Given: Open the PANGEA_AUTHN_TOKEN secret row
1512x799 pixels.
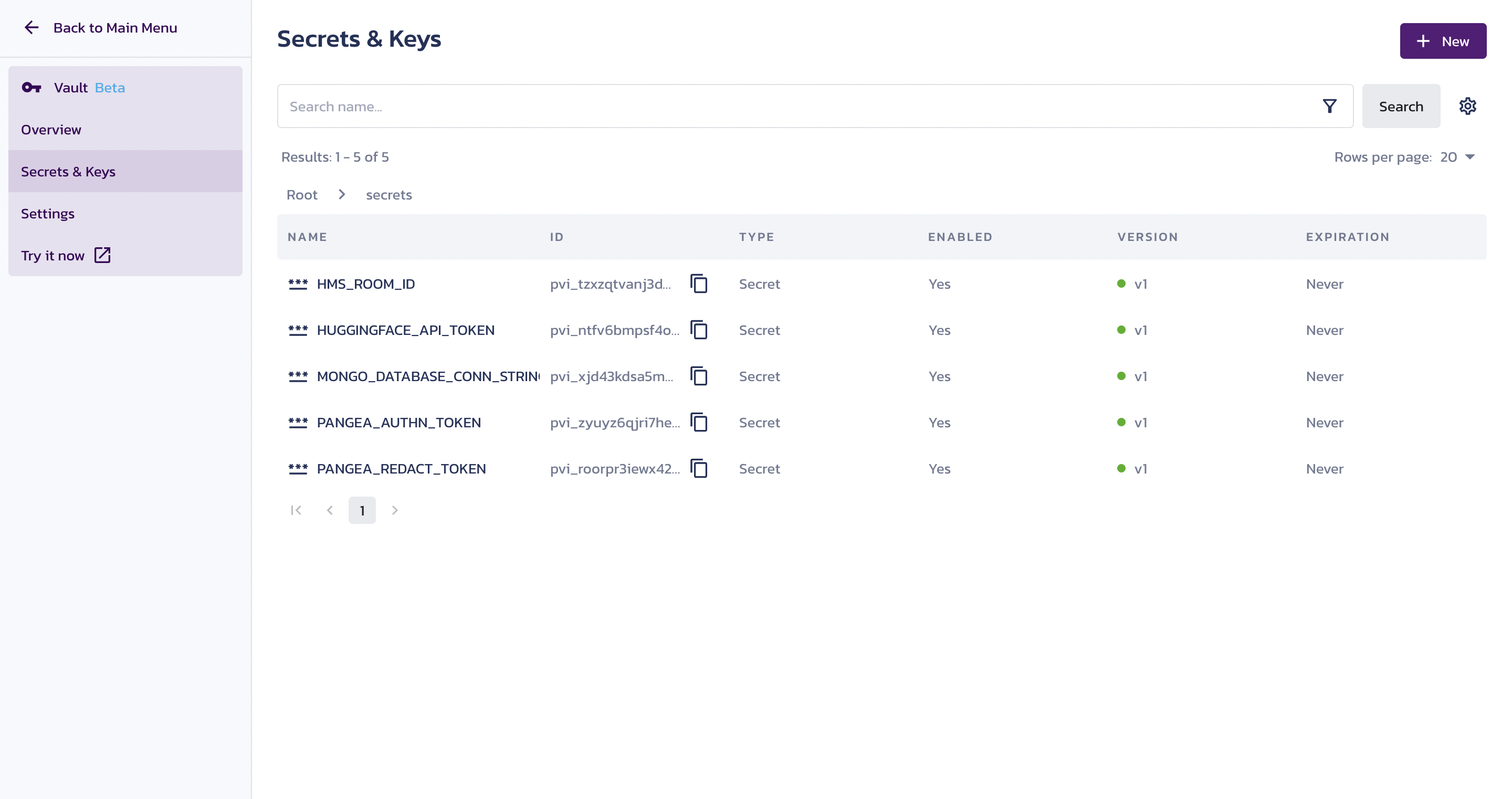Looking at the screenshot, I should (x=398, y=423).
